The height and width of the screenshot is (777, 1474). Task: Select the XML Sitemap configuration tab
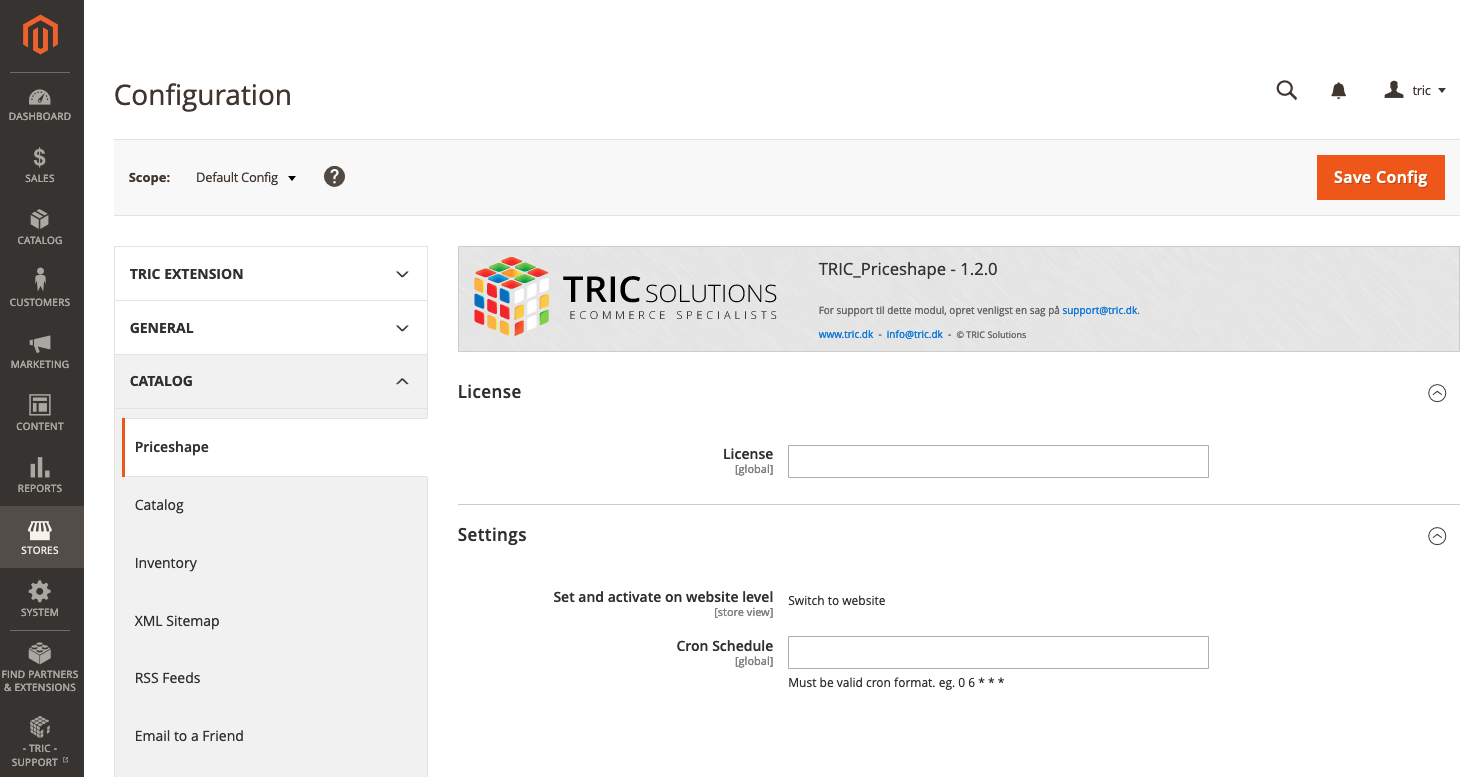point(177,621)
